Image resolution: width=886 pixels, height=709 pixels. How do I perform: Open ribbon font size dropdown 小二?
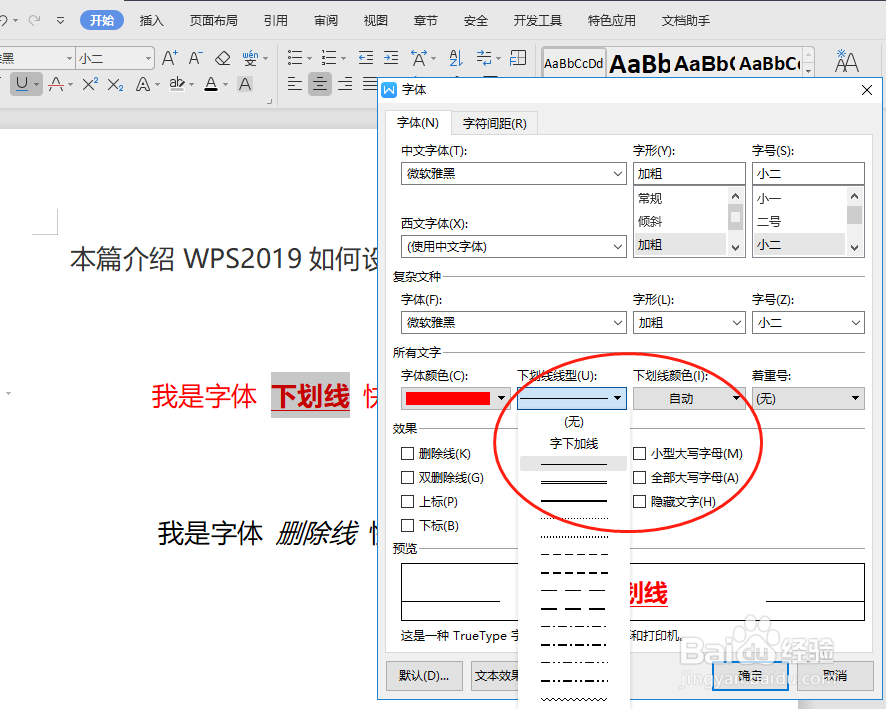(x=148, y=58)
